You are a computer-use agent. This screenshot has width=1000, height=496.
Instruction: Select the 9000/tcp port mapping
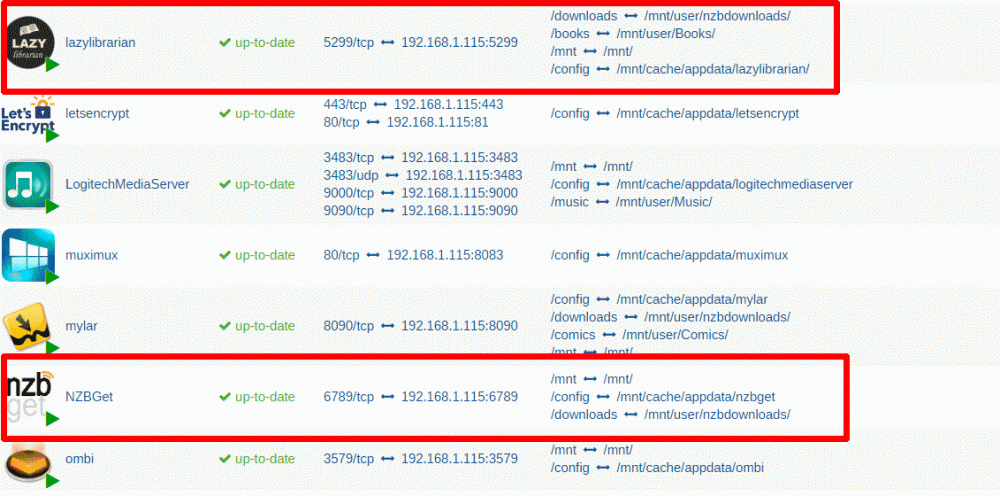[x=420, y=193]
